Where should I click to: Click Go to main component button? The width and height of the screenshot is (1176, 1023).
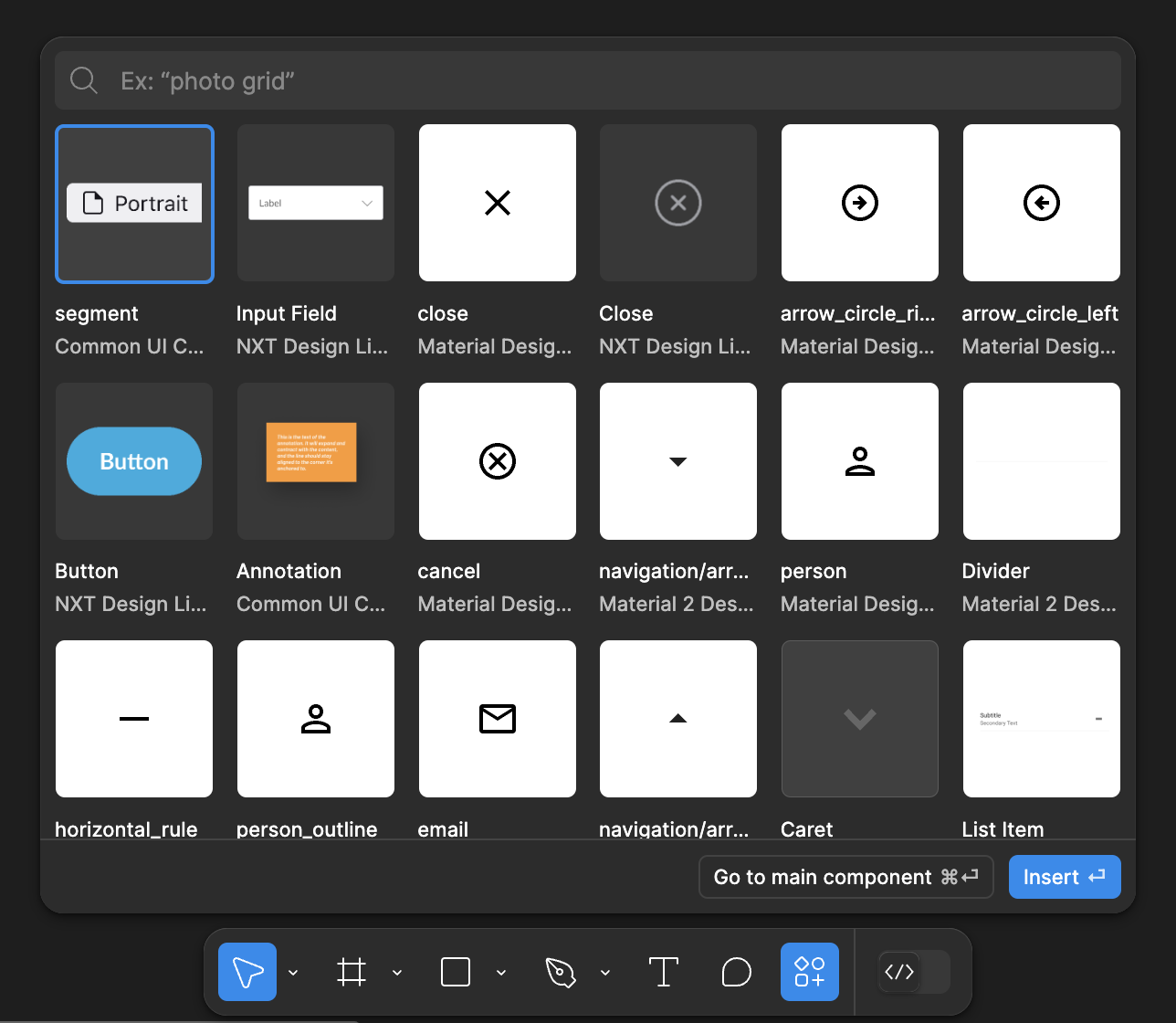pos(846,877)
